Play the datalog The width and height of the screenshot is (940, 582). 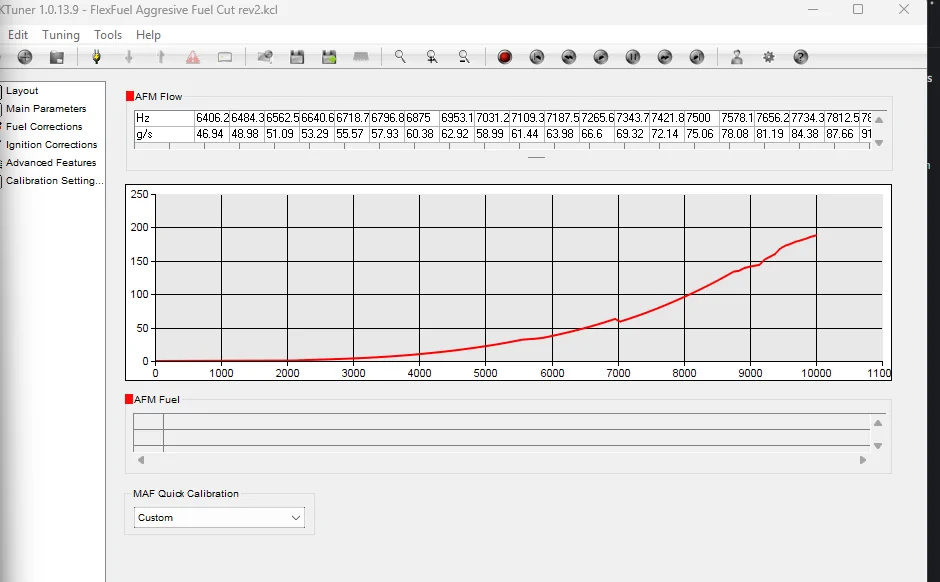(601, 57)
